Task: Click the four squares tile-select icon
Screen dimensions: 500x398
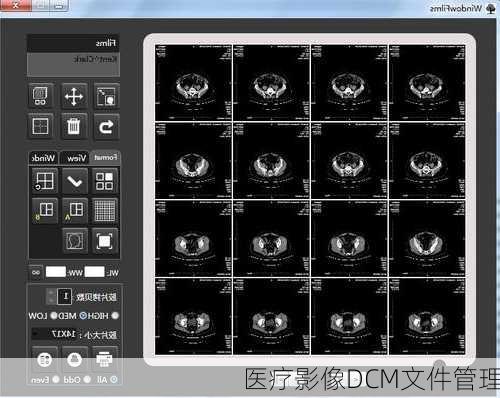Action: coord(104,181)
